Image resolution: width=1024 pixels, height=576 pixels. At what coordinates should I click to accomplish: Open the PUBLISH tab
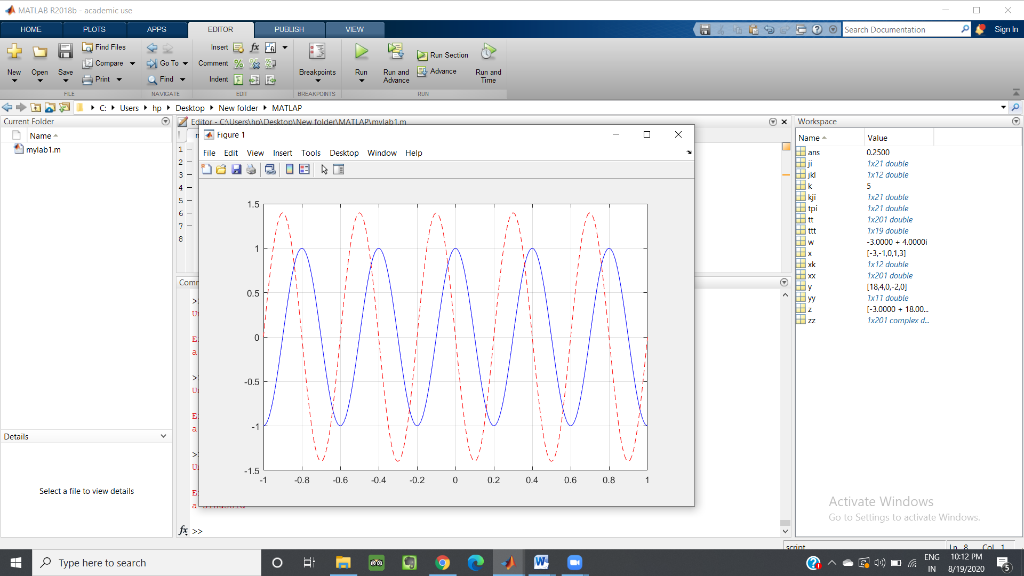pyautogui.click(x=289, y=30)
